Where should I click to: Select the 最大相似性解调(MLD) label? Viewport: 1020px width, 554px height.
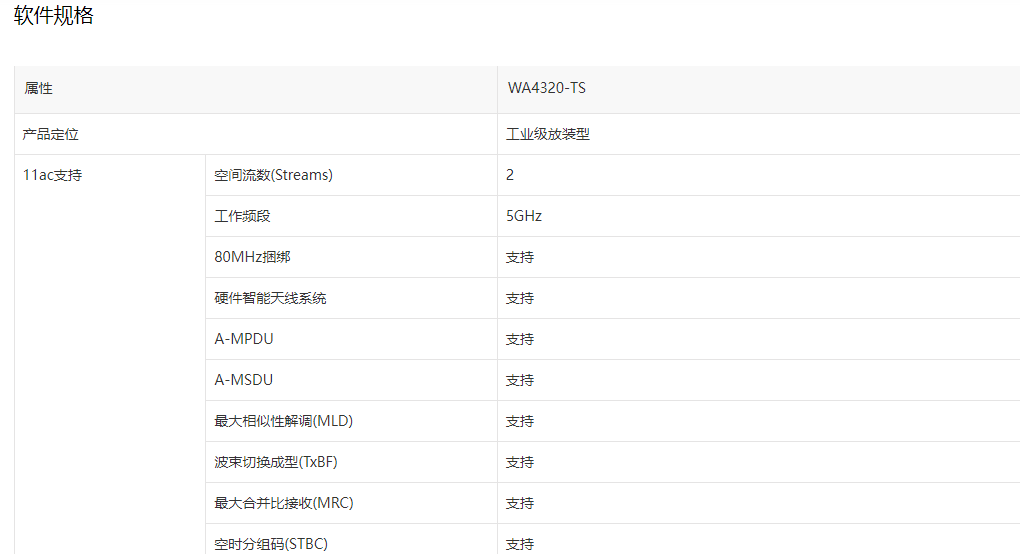(284, 421)
